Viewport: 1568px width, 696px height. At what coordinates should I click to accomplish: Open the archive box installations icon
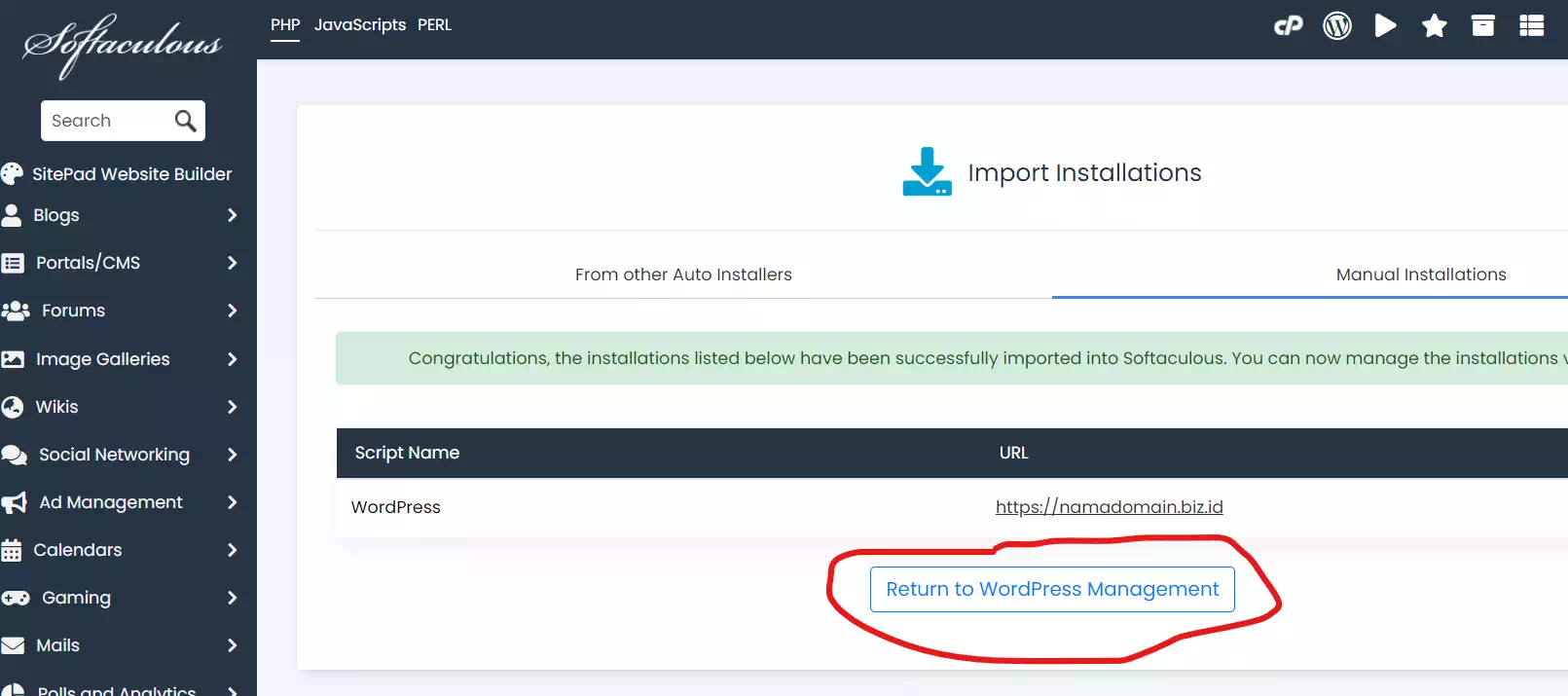[x=1483, y=25]
